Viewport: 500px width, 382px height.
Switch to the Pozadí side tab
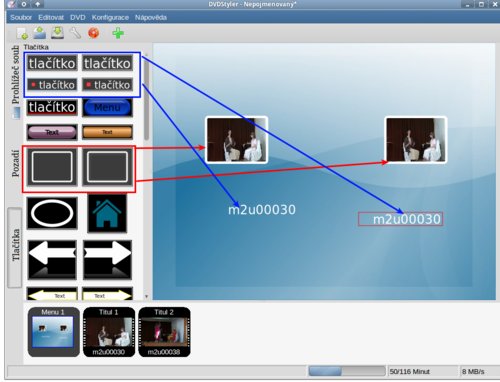coord(15,163)
